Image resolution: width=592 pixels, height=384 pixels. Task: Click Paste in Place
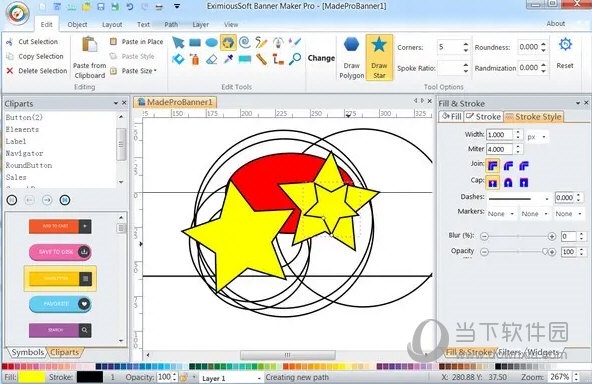pyautogui.click(x=137, y=42)
